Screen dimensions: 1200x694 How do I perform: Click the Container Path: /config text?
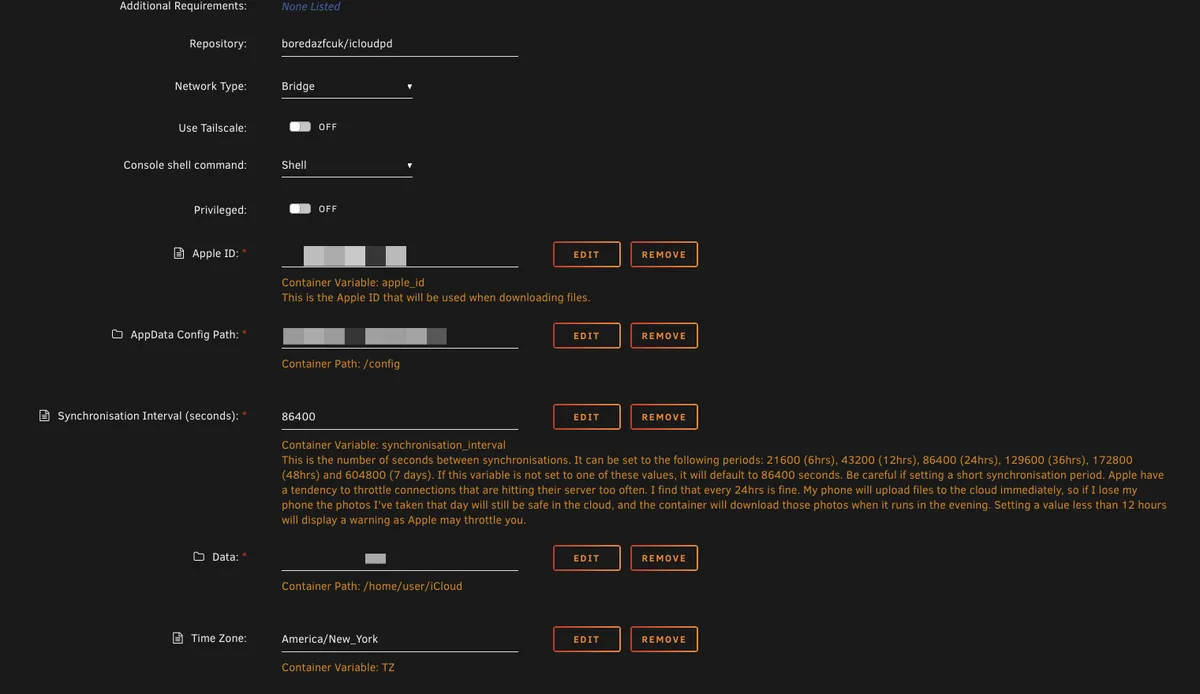341,364
